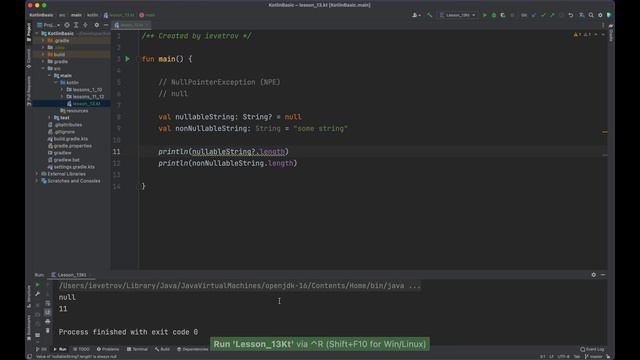
Task: Open the Commit tool window side tab
Action: [x=29, y=58]
